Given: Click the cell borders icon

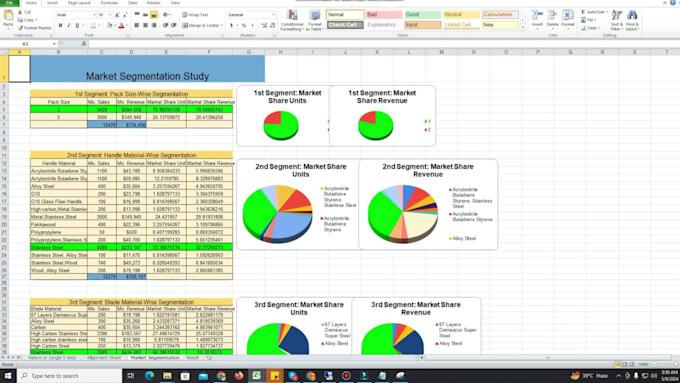Looking at the screenshot, I should (92, 26).
